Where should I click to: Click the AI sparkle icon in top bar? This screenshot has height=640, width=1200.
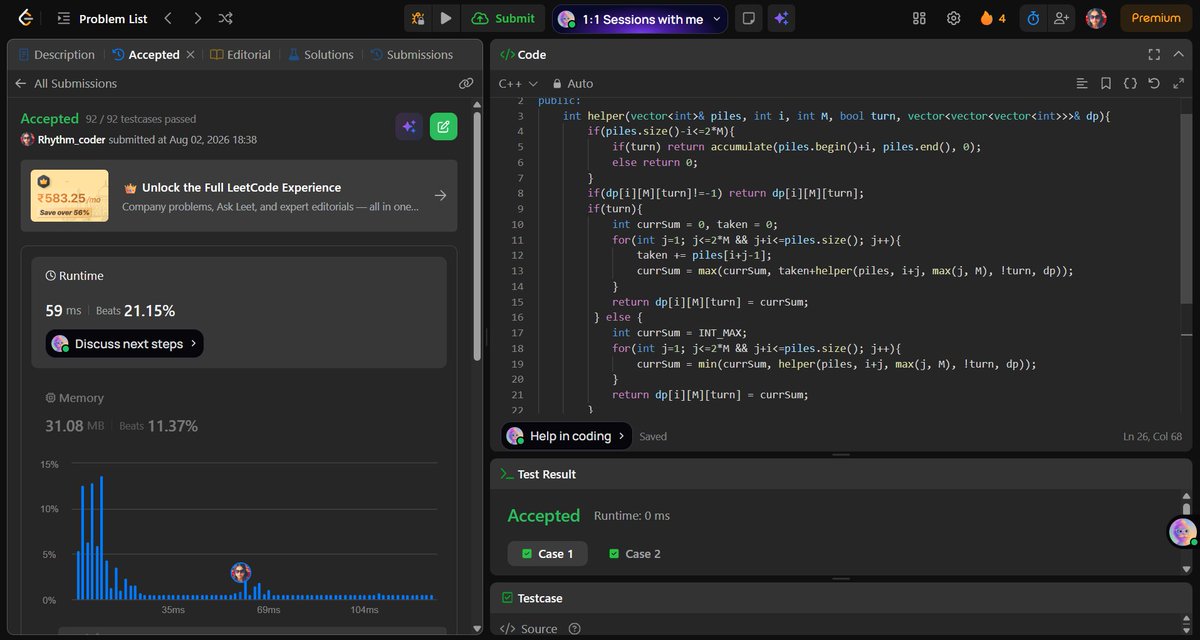click(781, 18)
